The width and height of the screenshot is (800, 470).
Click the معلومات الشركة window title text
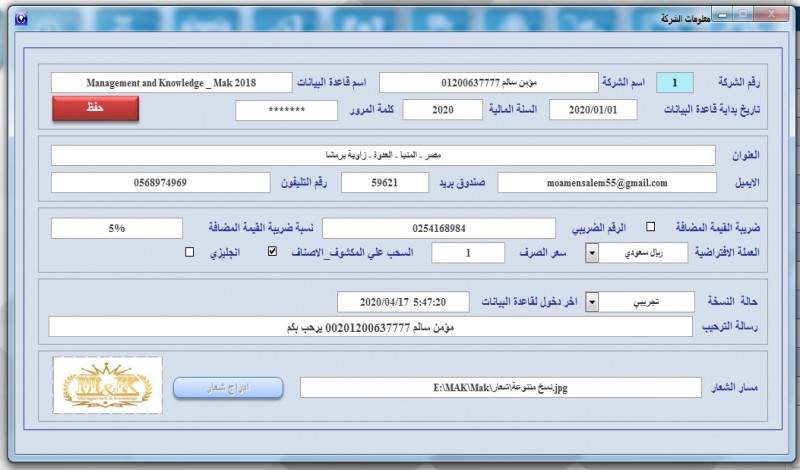(686, 18)
